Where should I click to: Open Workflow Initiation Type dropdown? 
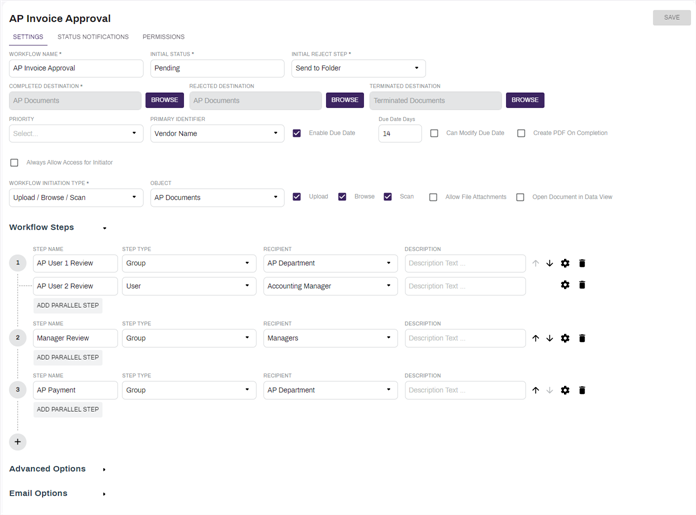click(76, 198)
